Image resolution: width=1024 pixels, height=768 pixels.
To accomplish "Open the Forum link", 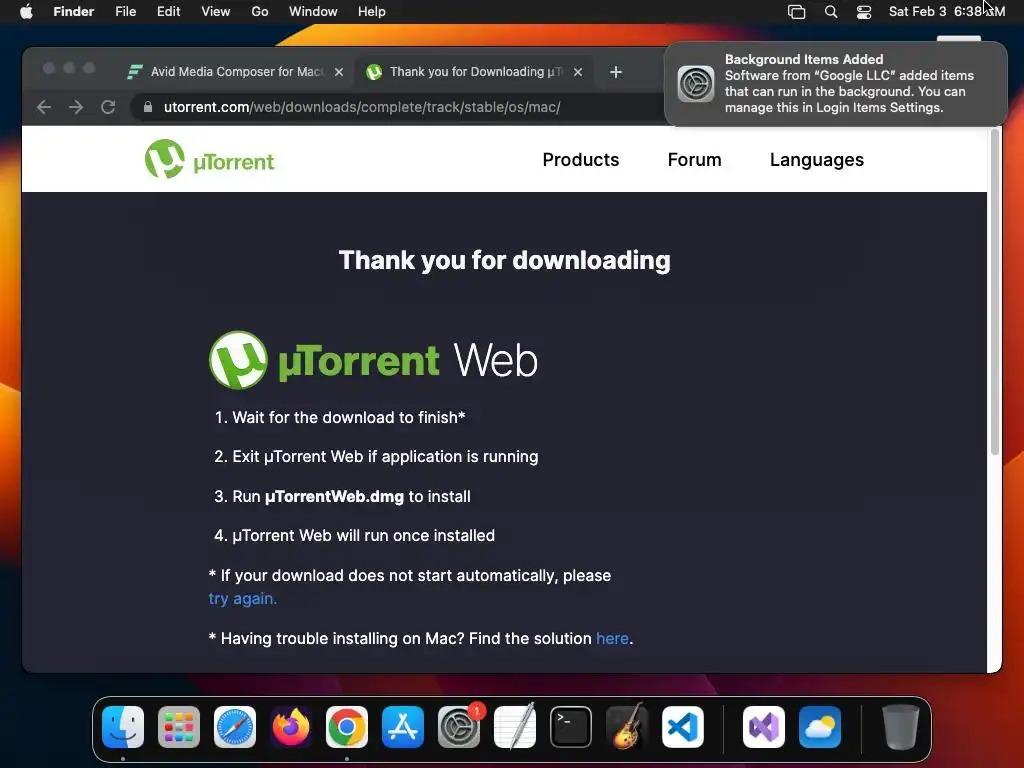I will tap(694, 160).
